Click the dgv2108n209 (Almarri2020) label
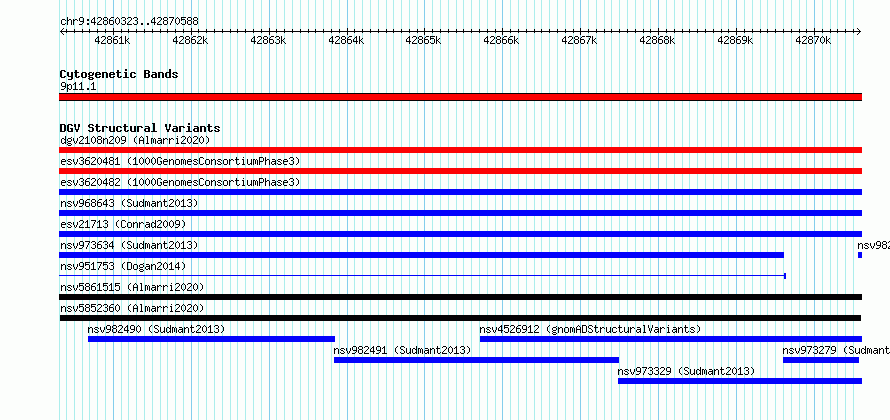This screenshot has width=890, height=420. (x=135, y=140)
